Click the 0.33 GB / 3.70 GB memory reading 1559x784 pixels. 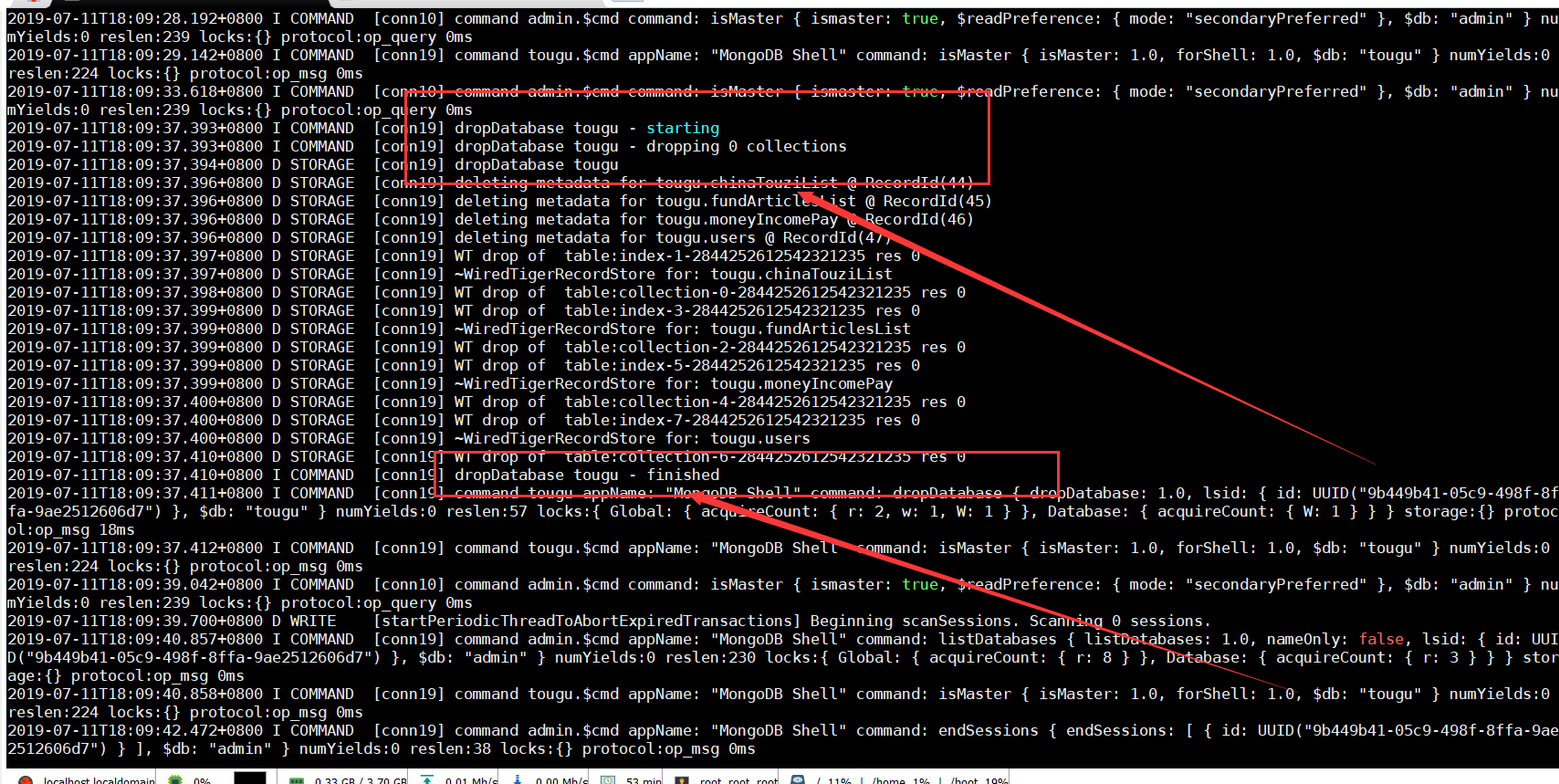coord(361,780)
